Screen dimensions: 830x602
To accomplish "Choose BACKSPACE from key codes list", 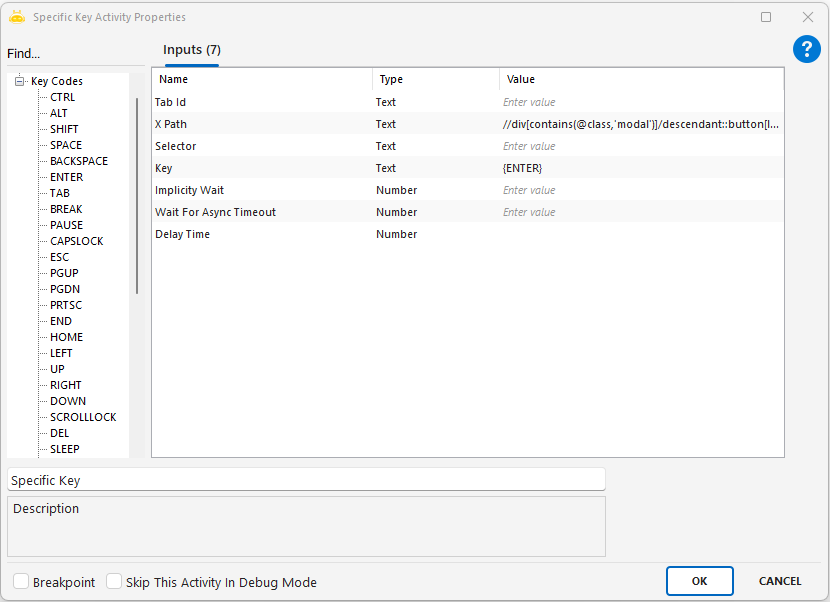I will (78, 161).
